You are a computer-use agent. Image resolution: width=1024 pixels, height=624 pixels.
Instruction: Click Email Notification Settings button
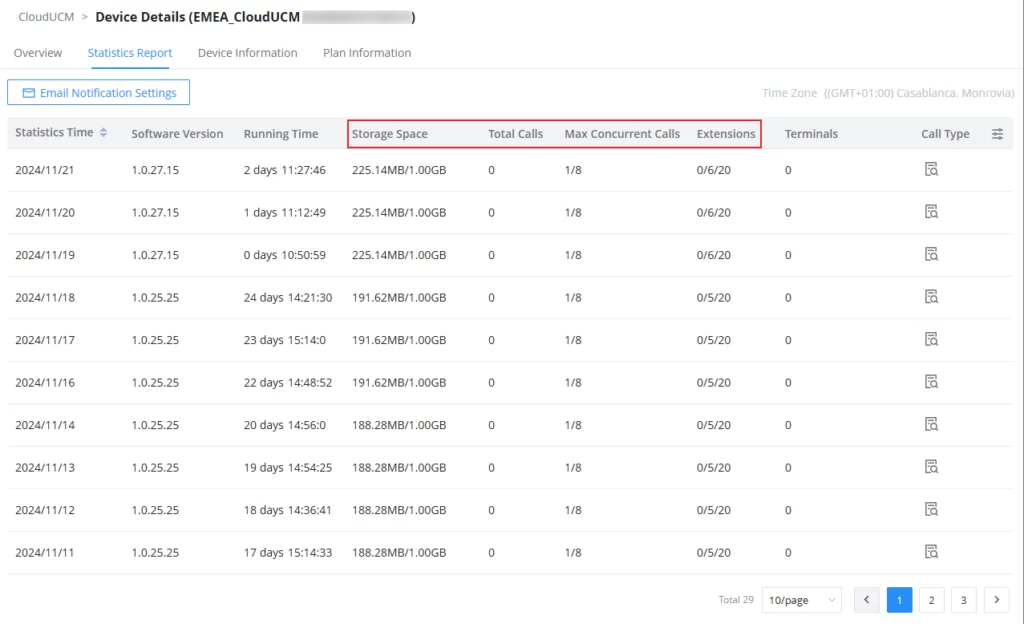click(99, 92)
